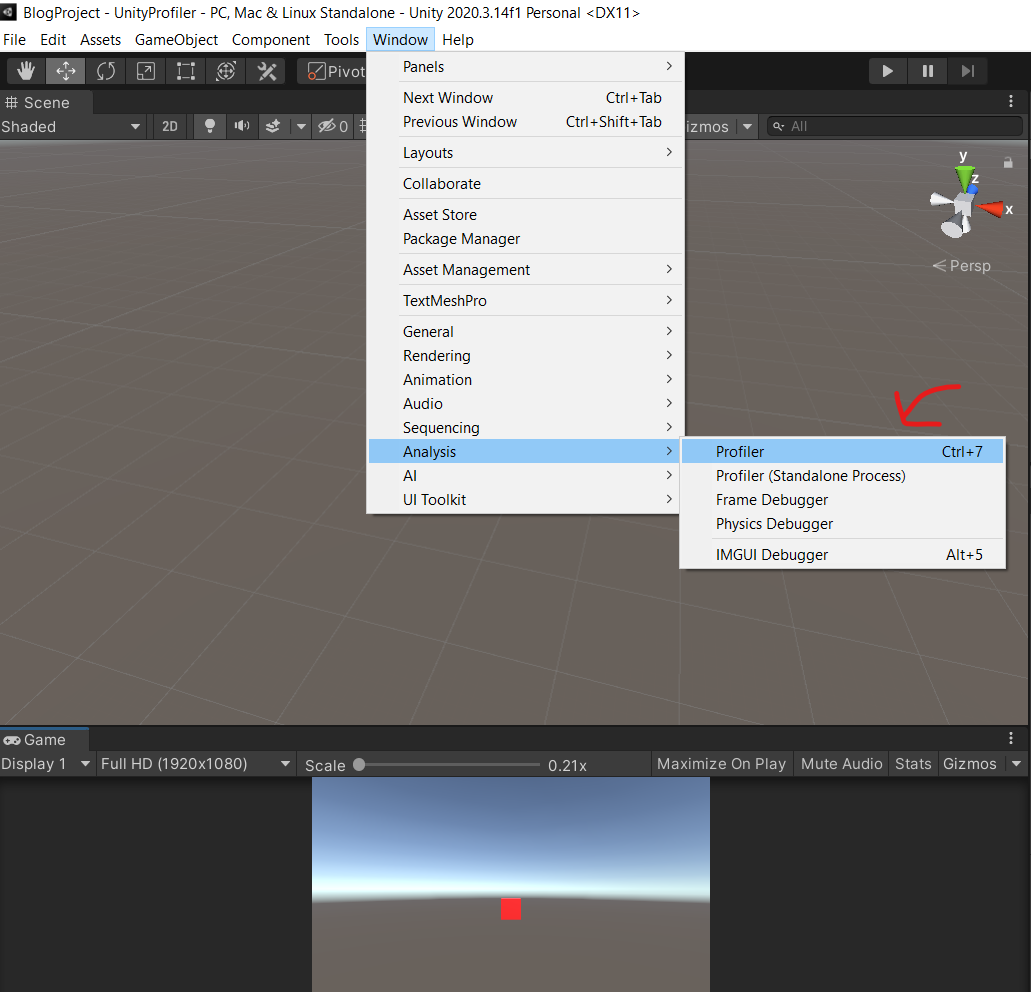Open Collaborate window

(x=525, y=183)
